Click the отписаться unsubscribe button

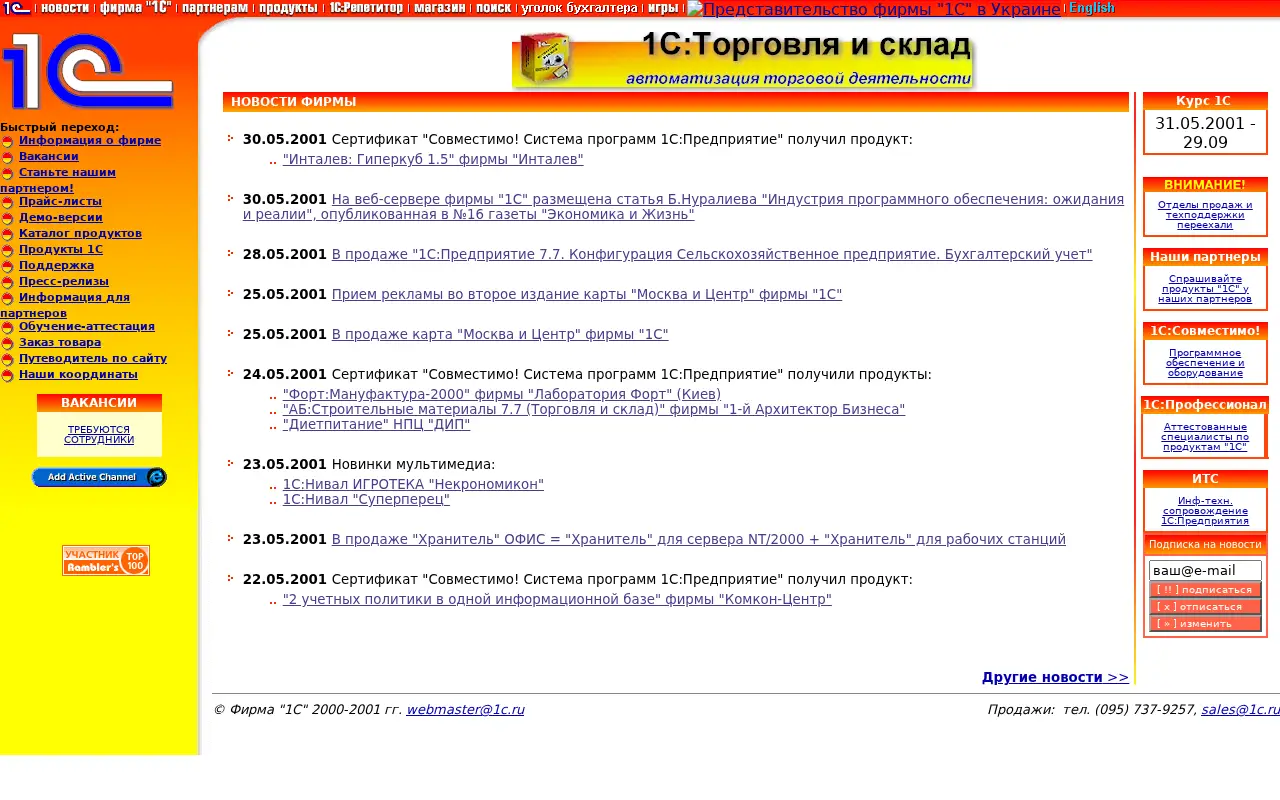coord(1205,607)
